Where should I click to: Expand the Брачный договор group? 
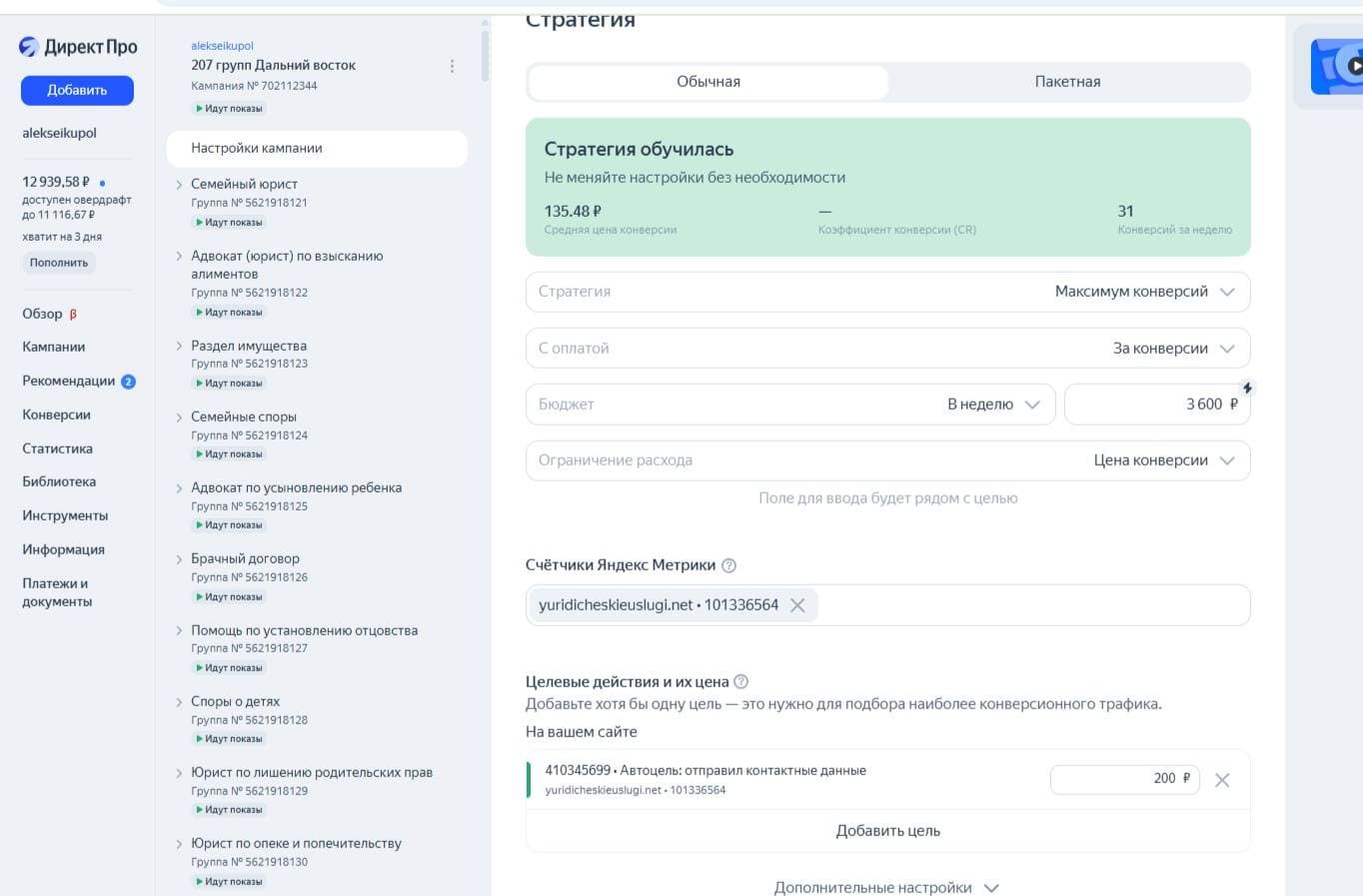(179, 559)
